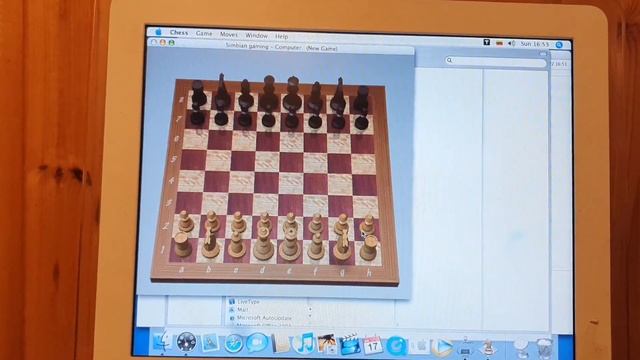Click the flag input menu icon

pos(499,43)
